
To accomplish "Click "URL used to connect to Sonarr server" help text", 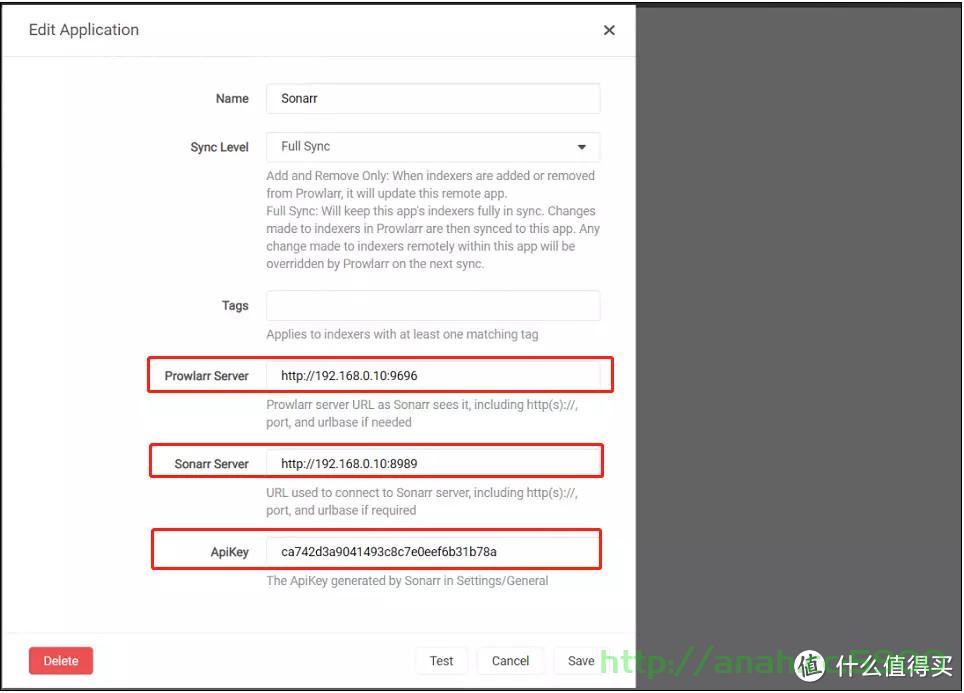I will 422,502.
